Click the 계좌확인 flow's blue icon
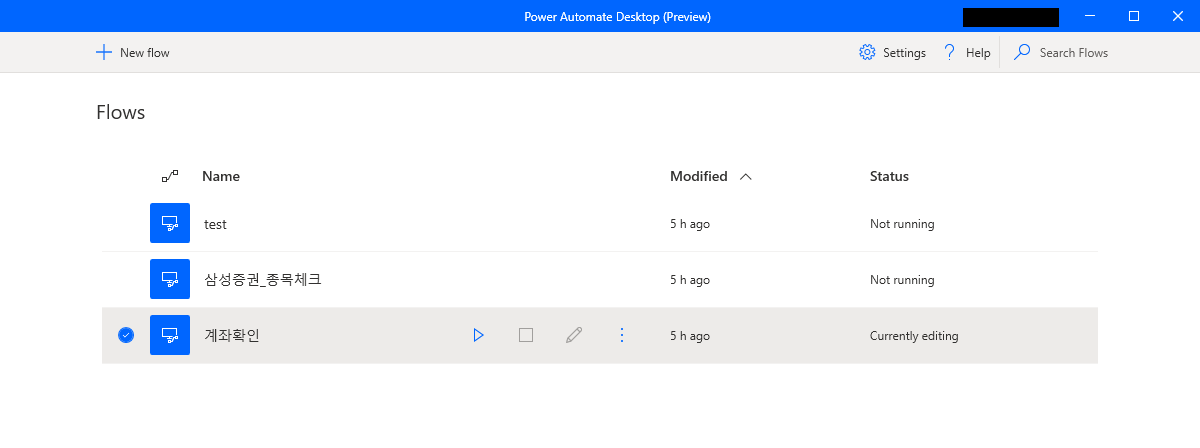Viewport: 1200px width, 448px height. coord(170,336)
